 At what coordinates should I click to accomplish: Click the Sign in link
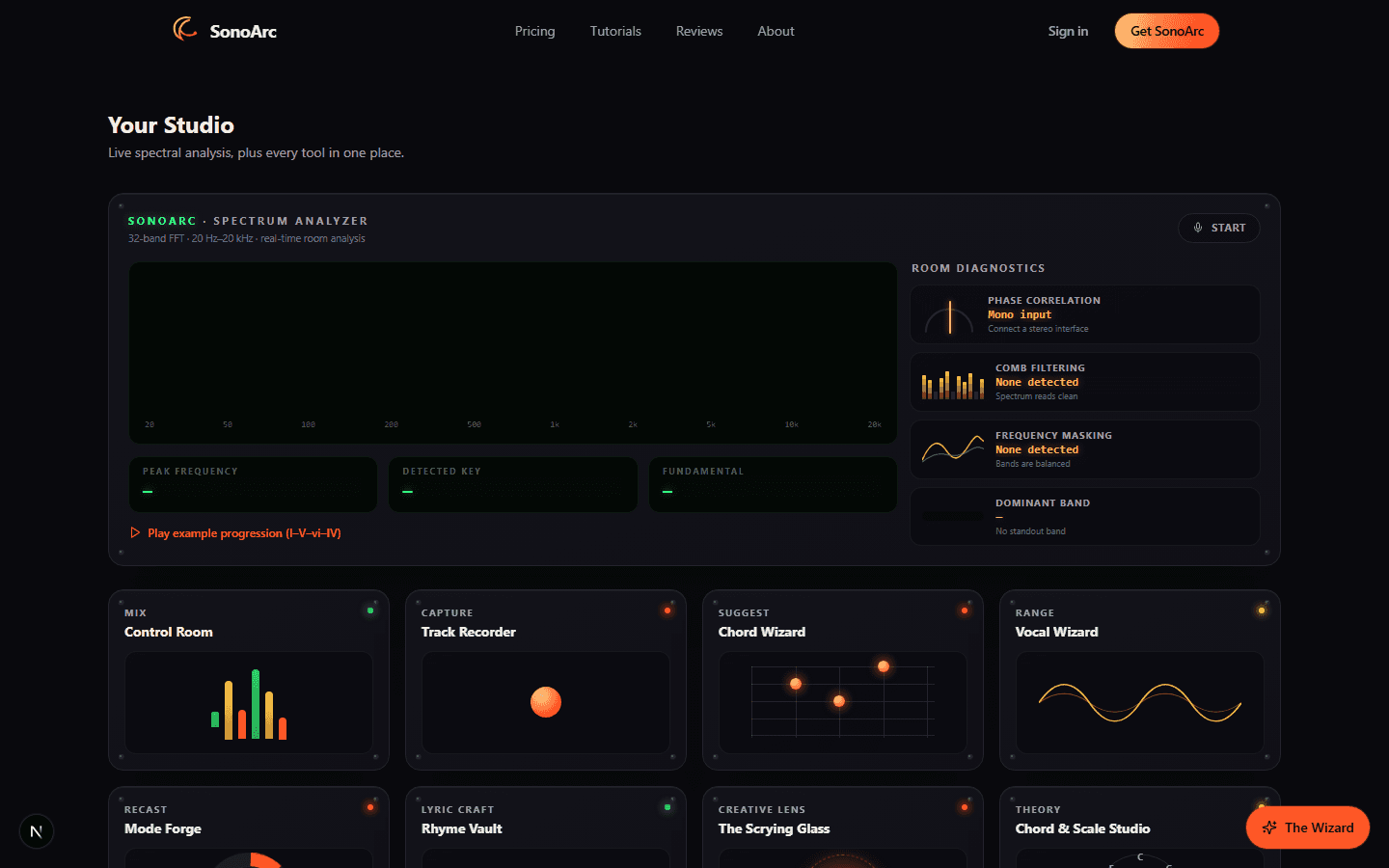point(1068,31)
